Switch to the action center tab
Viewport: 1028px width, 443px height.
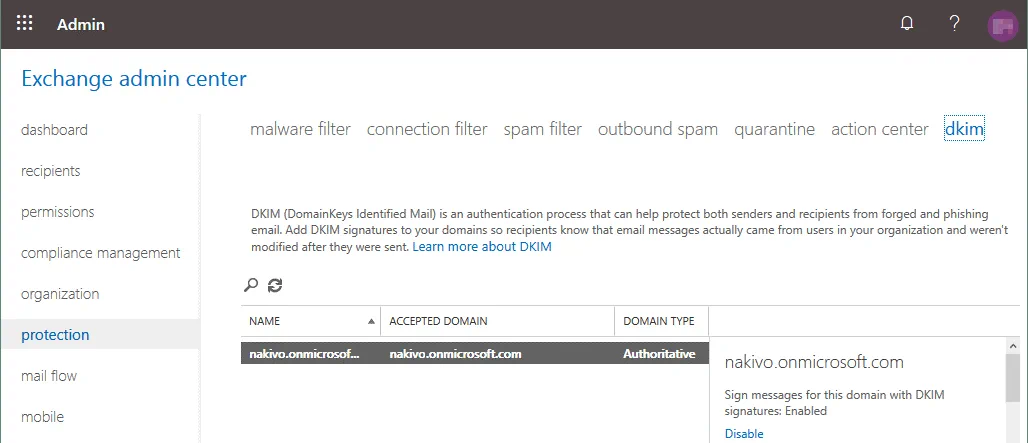coord(879,129)
